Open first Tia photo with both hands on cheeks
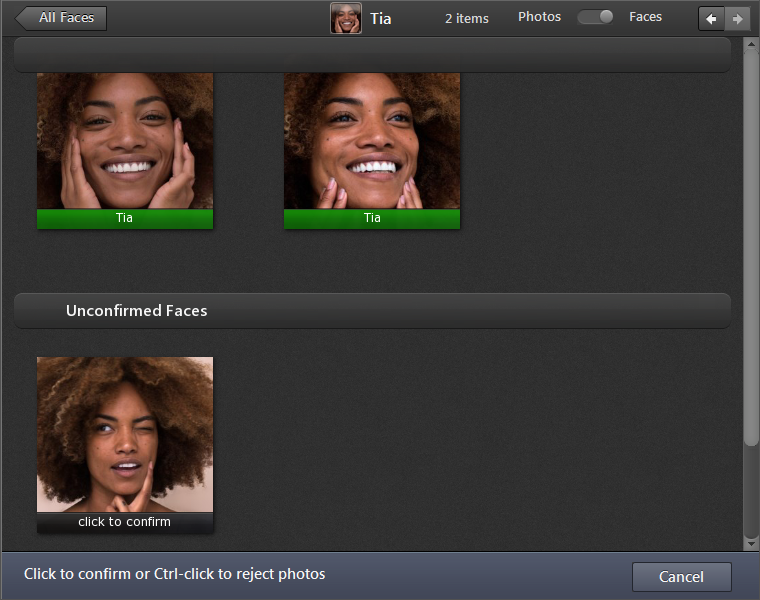 click(125, 141)
